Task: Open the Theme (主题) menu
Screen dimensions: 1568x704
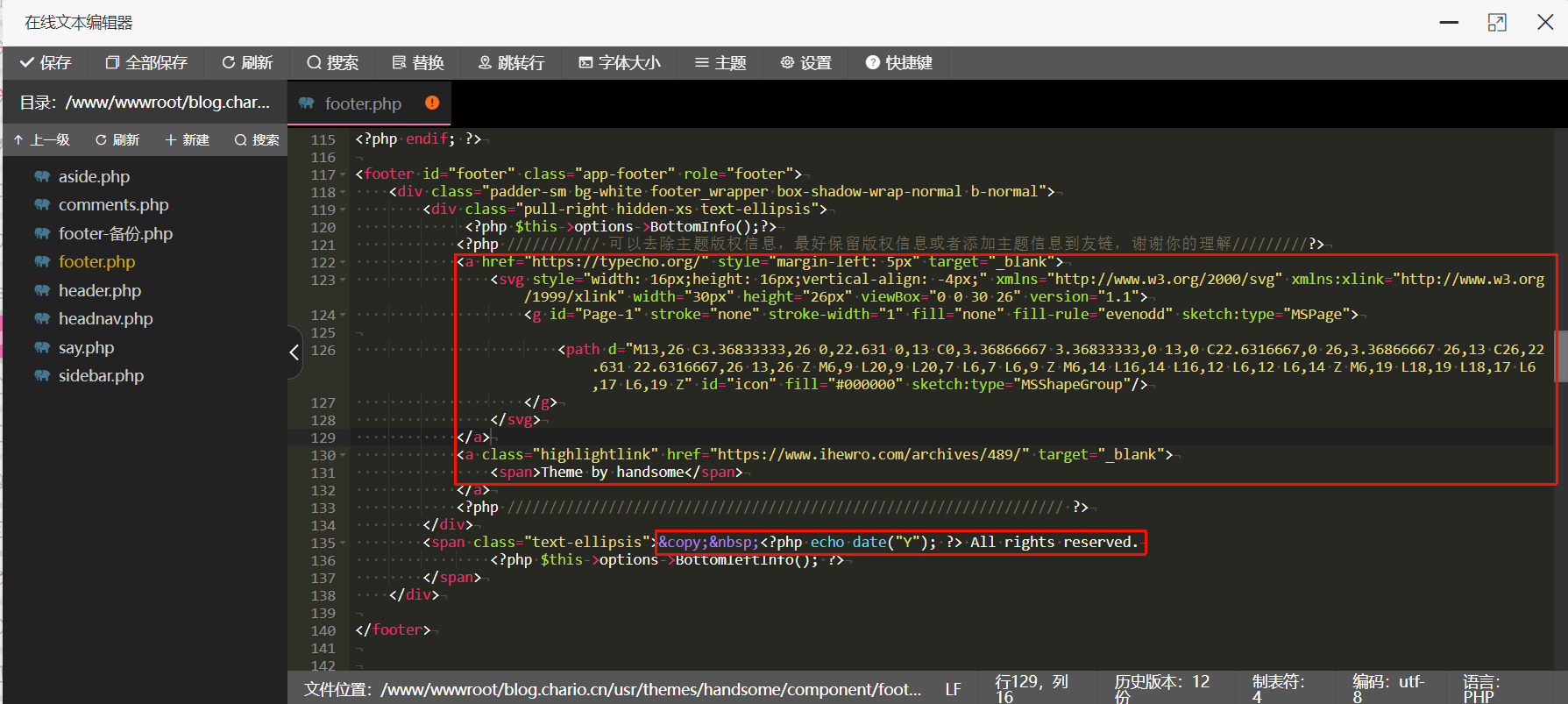Action: click(x=720, y=63)
